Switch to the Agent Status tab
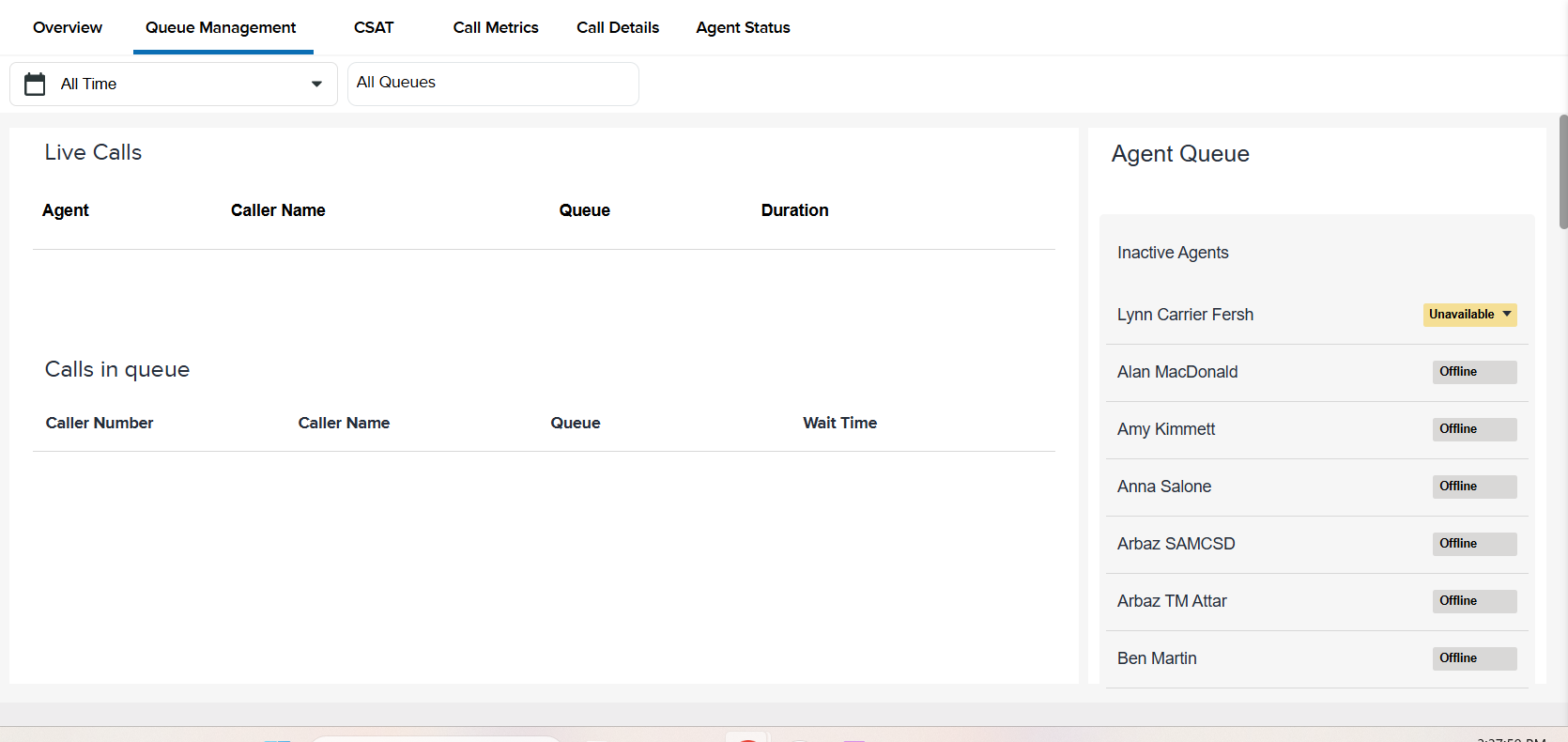 coord(743,28)
